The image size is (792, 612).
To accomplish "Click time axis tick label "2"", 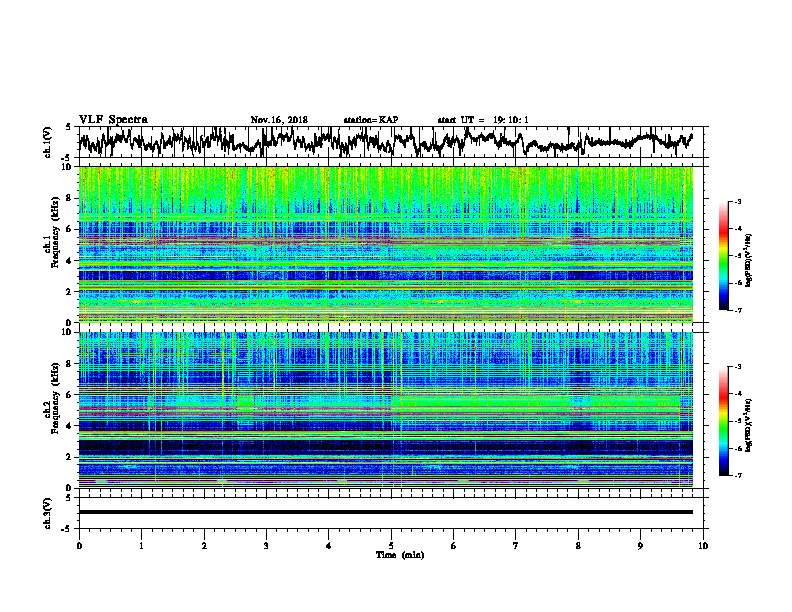I will click(204, 546).
